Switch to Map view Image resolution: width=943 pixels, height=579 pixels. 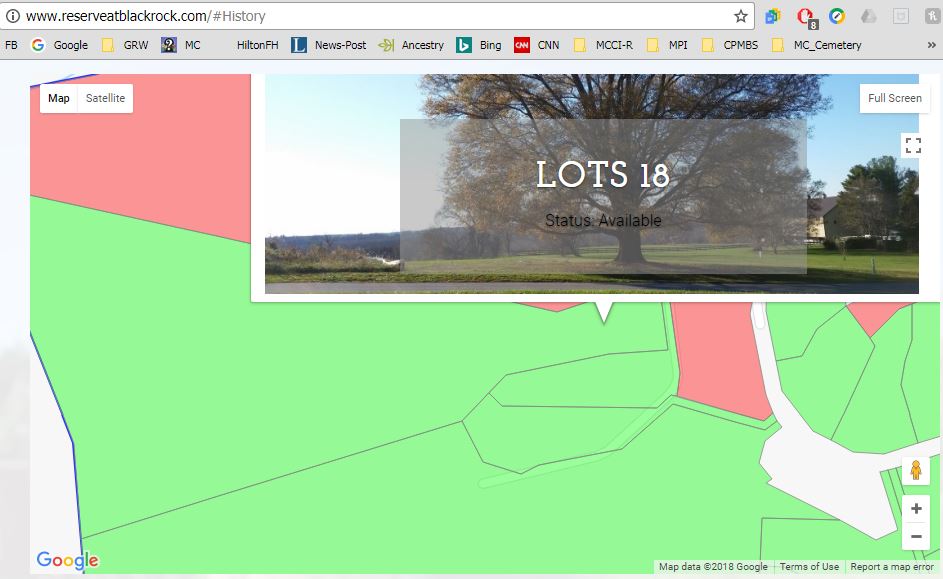(x=59, y=98)
